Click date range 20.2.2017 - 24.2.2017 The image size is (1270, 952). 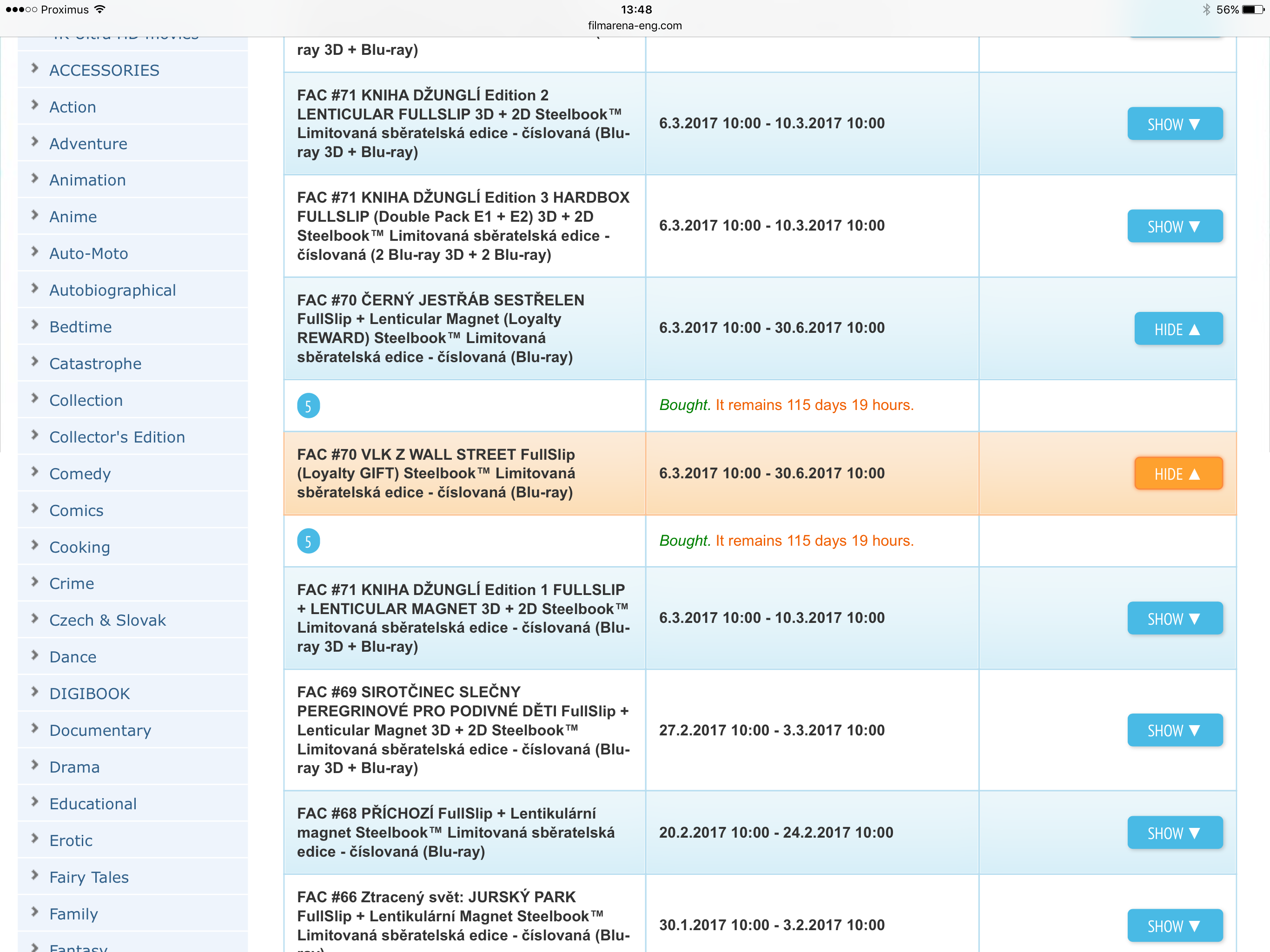pos(776,832)
